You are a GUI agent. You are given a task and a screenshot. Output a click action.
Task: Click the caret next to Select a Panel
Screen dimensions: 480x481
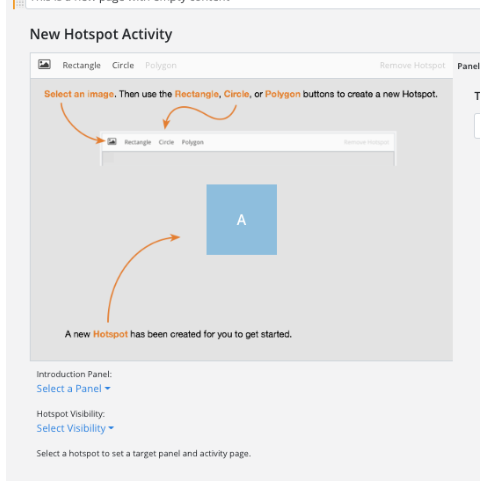107,389
